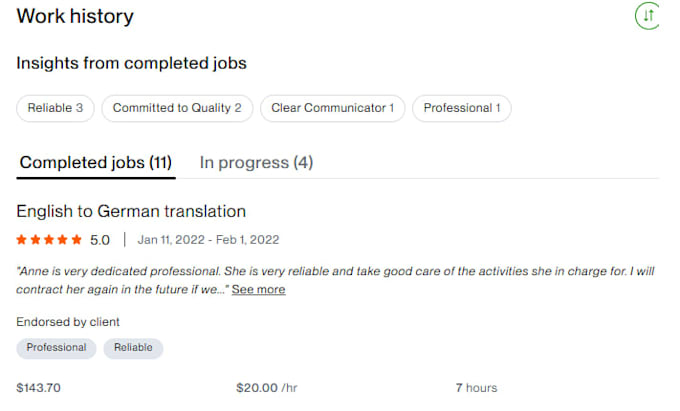Pick the Professional 1 insight chip
680x411 pixels.
[x=462, y=108]
